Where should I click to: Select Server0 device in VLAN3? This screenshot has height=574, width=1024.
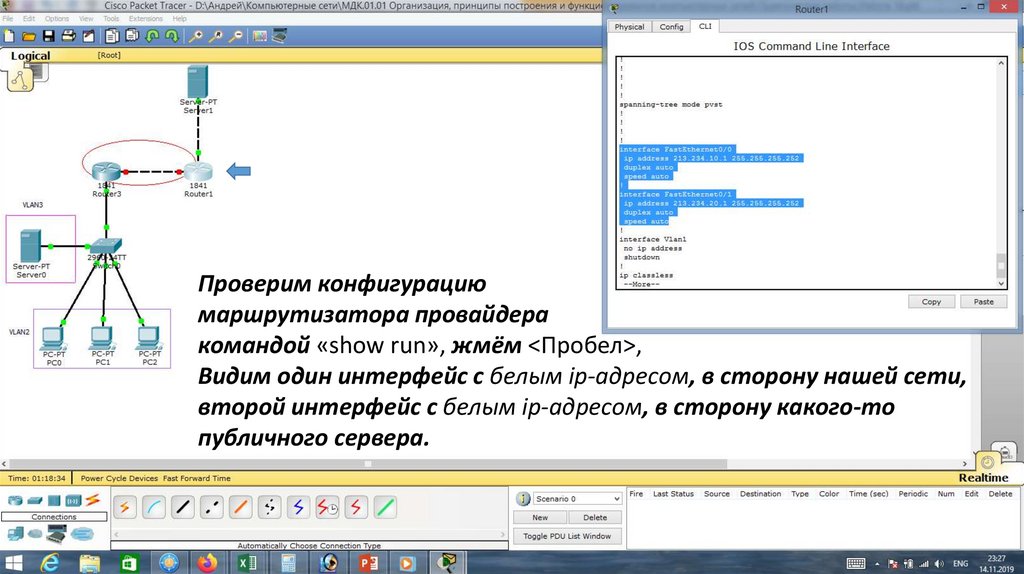[x=31, y=246]
